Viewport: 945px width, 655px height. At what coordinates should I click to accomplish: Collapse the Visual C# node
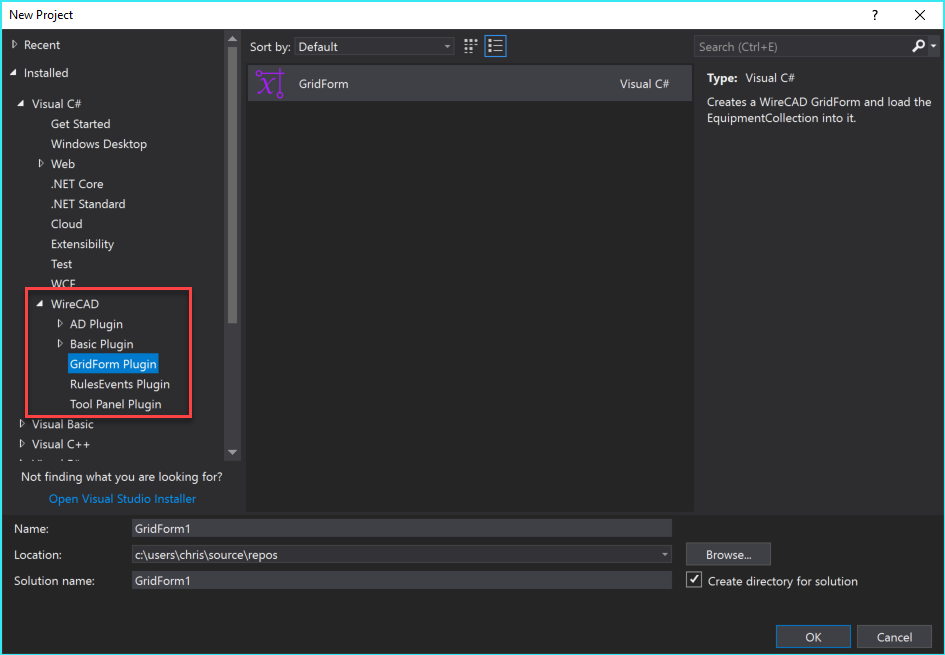pos(21,104)
